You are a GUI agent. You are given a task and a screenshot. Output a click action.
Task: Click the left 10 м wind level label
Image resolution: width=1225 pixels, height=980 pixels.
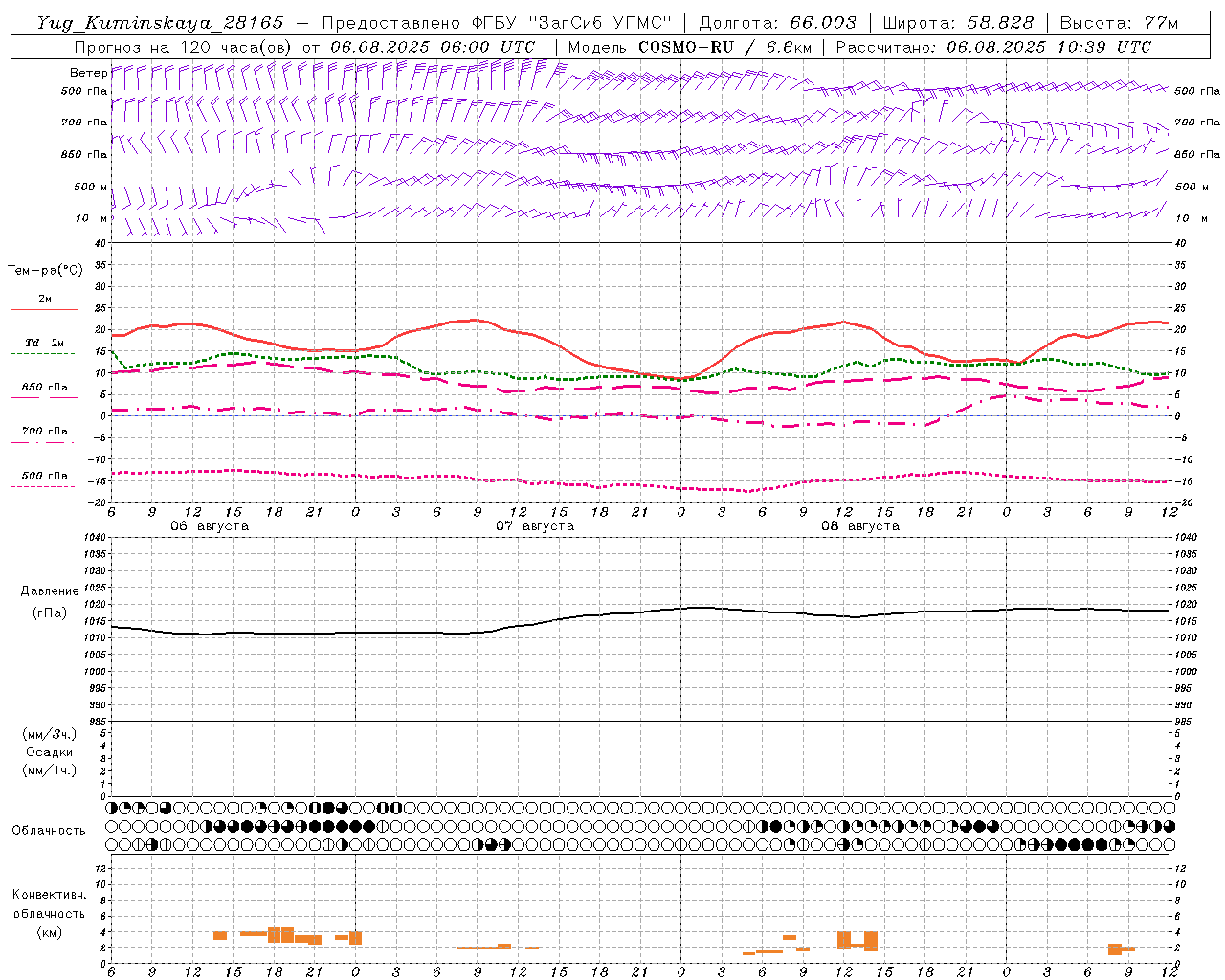[x=92, y=218]
